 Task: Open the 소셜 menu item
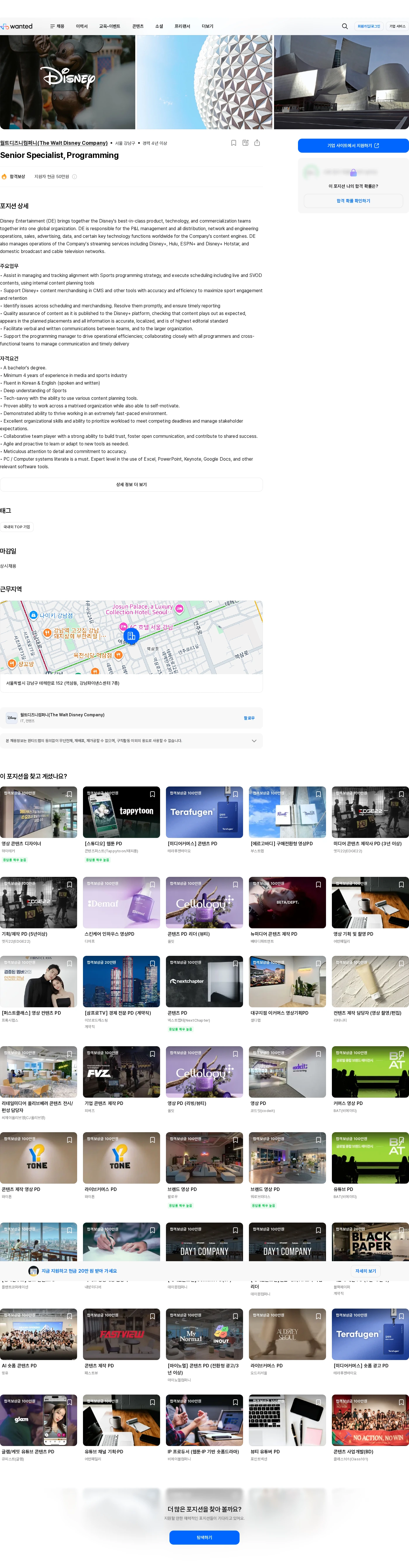159,26
